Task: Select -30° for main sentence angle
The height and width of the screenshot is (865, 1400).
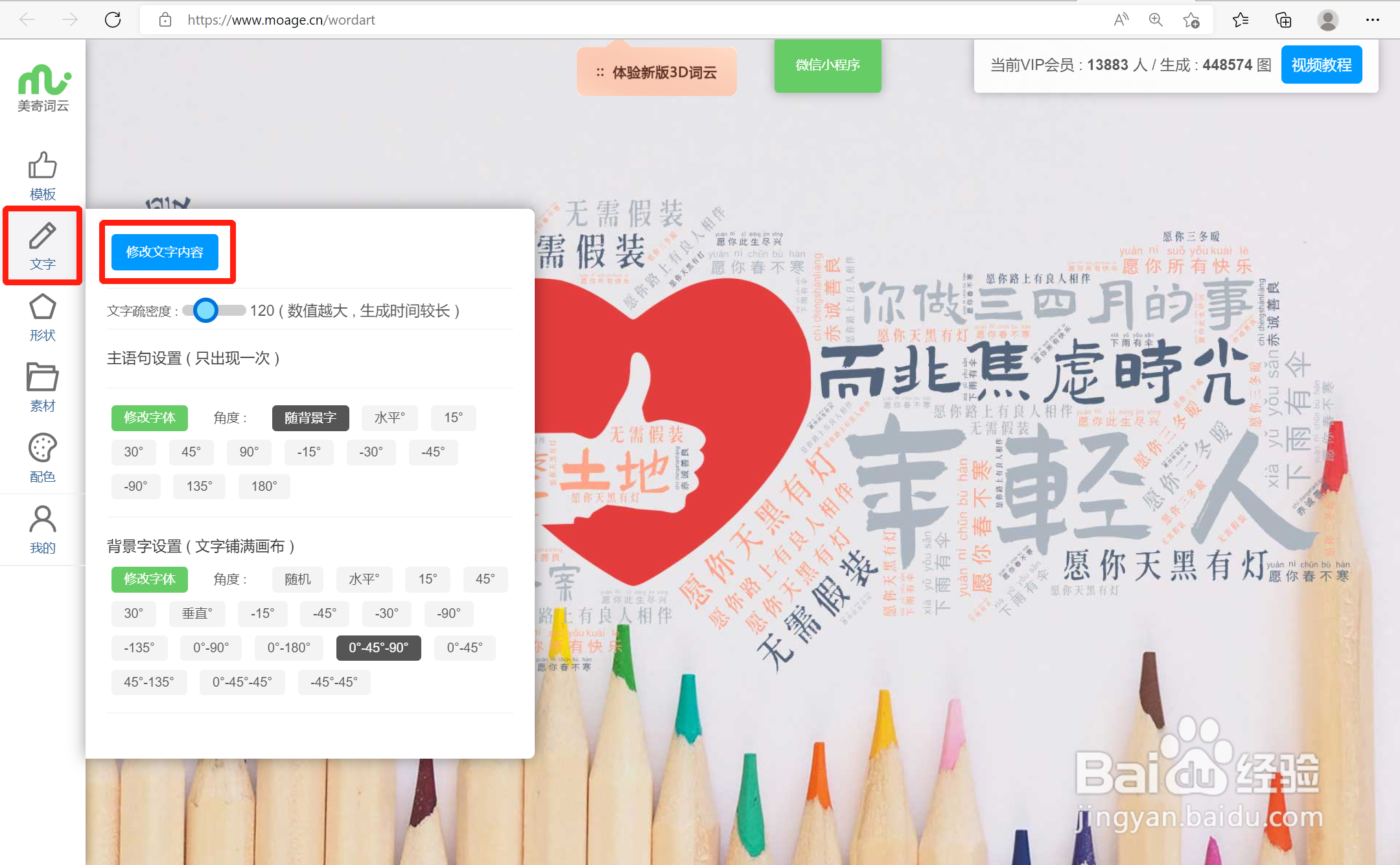Action: click(371, 452)
